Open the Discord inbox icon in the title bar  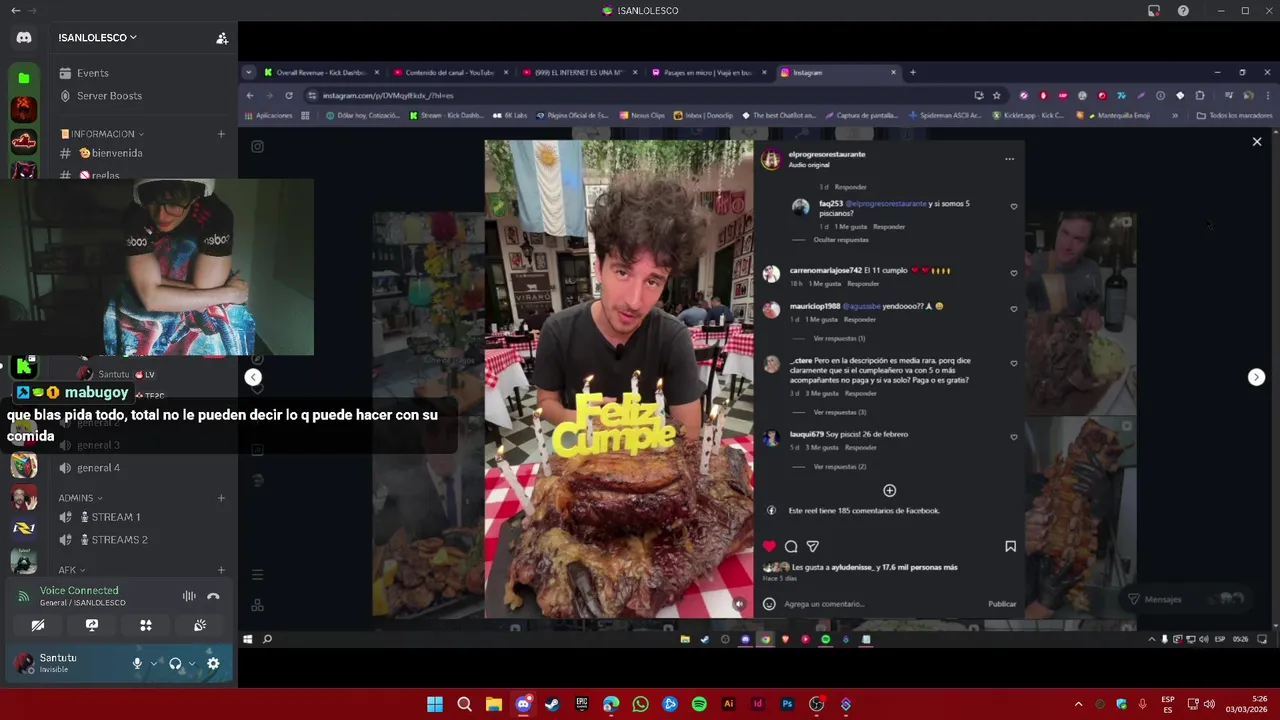1154,11
